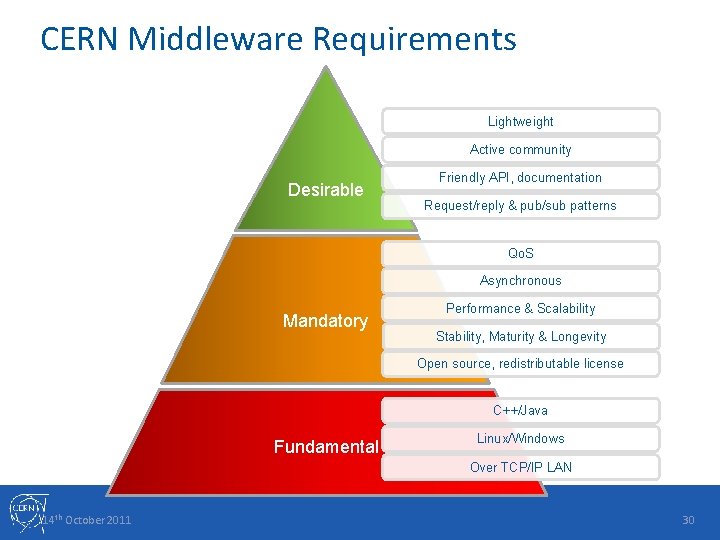Click the CERN logo in the footer
The height and width of the screenshot is (540, 720).
click(x=28, y=513)
